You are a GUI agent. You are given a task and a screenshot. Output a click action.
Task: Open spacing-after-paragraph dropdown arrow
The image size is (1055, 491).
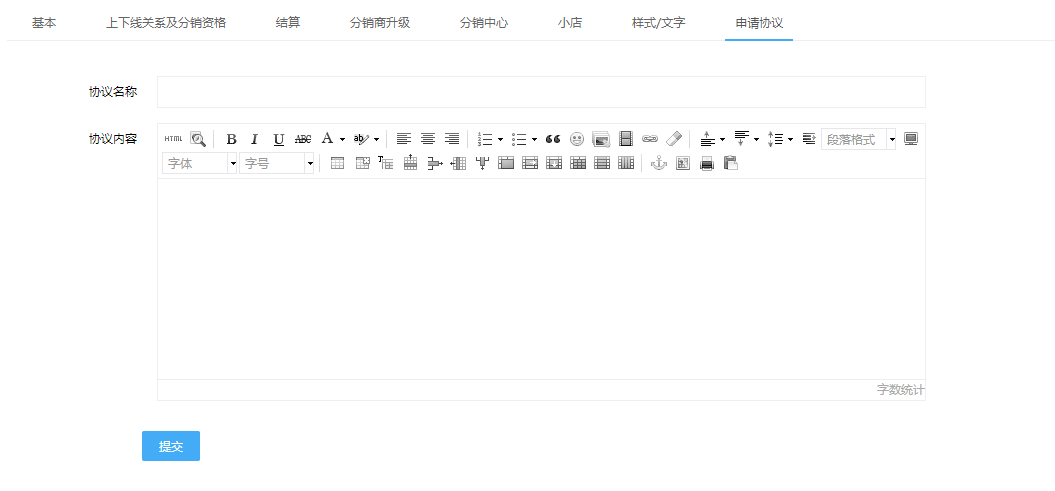pos(756,139)
